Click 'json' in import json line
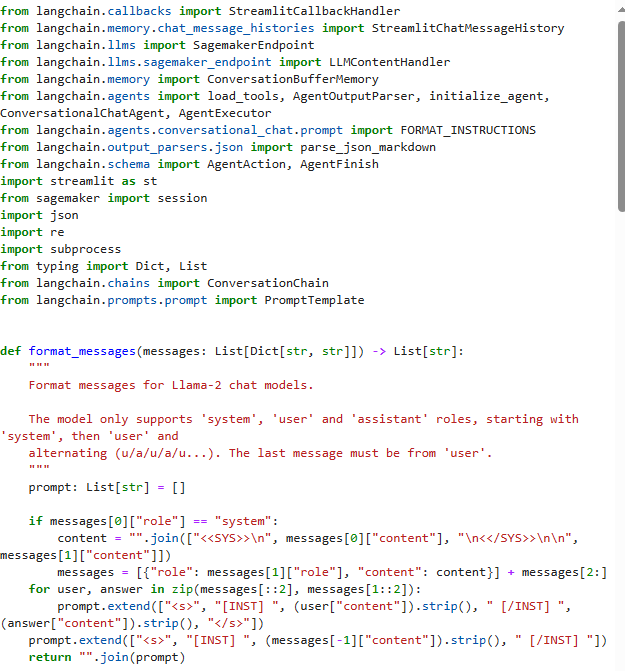Viewport: 625px width, 671px height. (64, 216)
